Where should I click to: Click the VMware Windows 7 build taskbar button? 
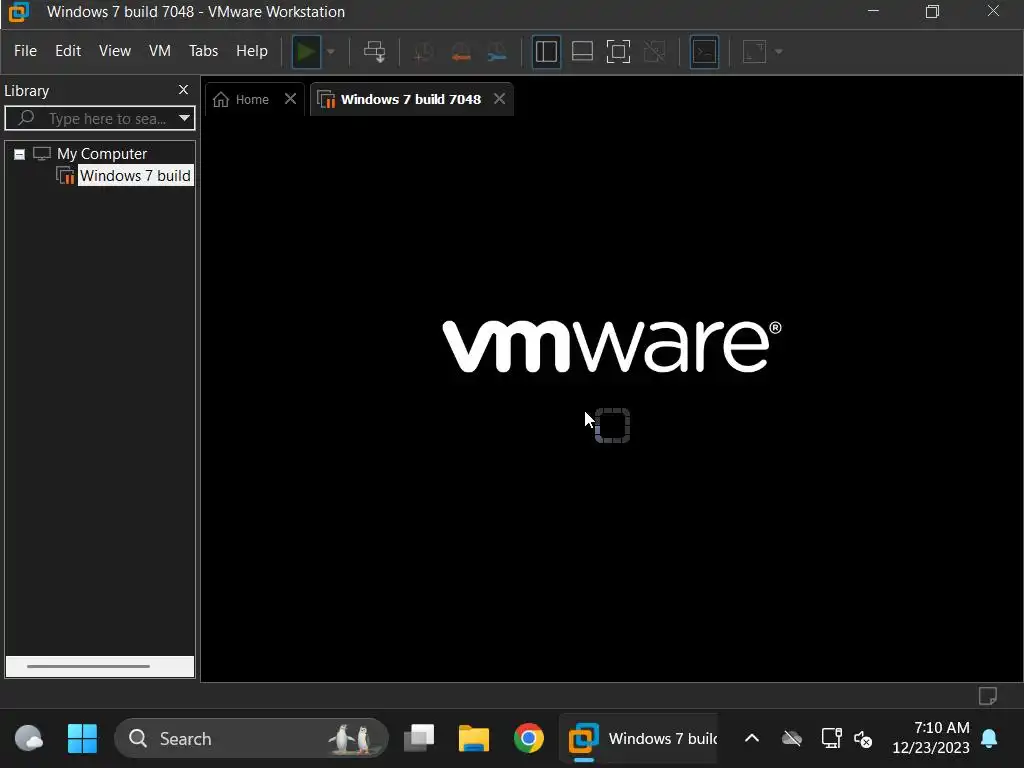tap(639, 739)
